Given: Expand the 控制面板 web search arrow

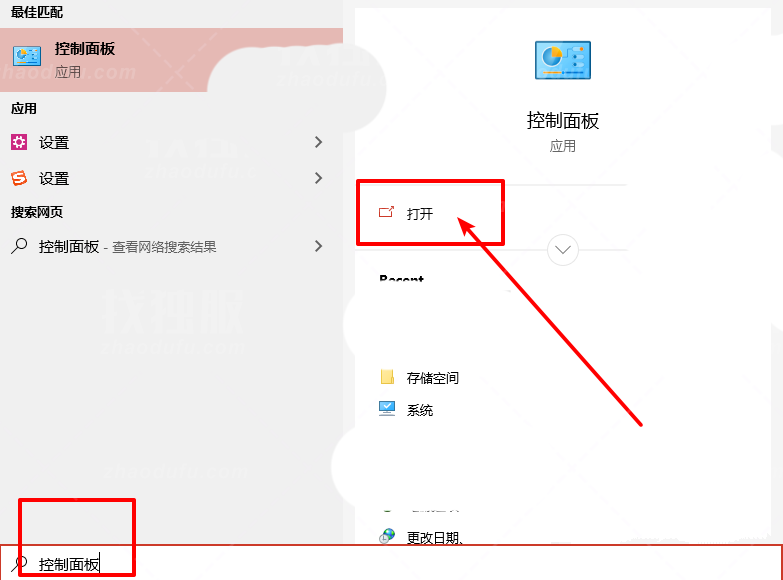Looking at the screenshot, I should tap(319, 246).
